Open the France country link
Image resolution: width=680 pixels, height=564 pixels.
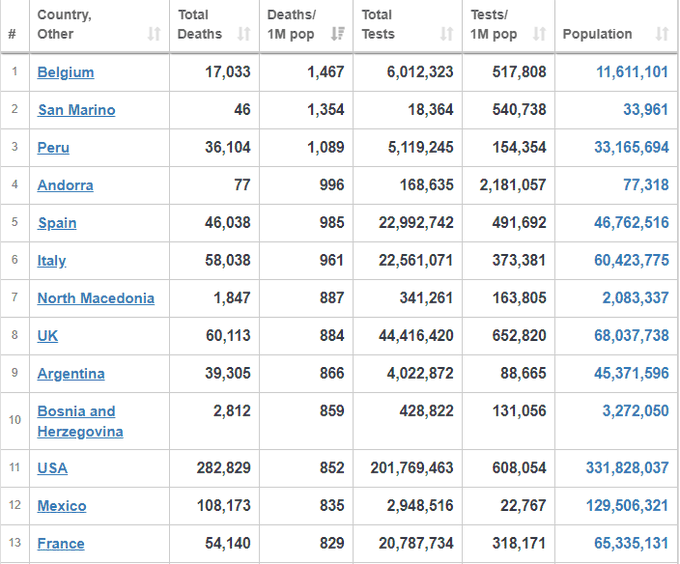[61, 544]
